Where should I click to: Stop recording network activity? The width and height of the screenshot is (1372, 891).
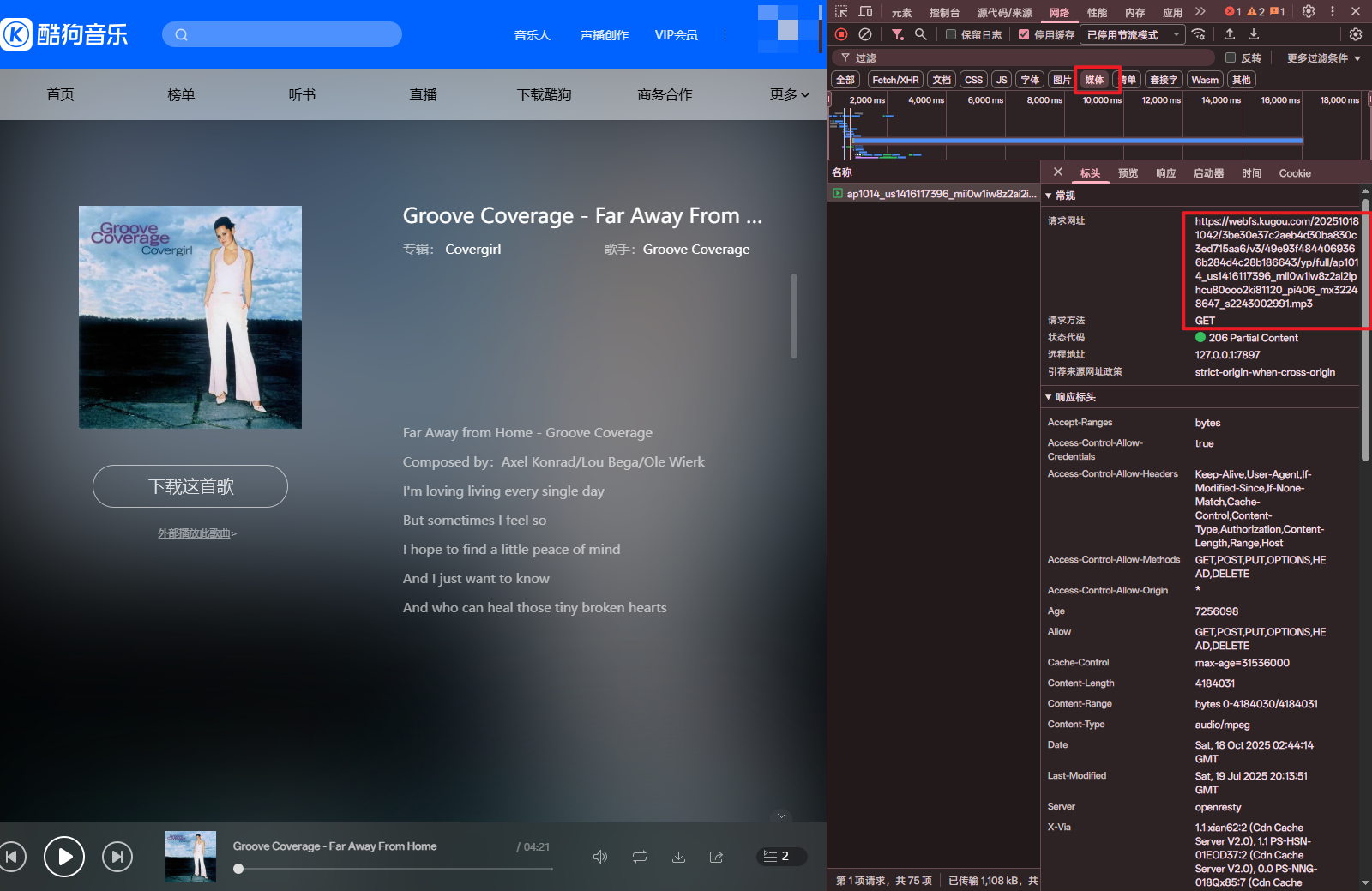(841, 34)
